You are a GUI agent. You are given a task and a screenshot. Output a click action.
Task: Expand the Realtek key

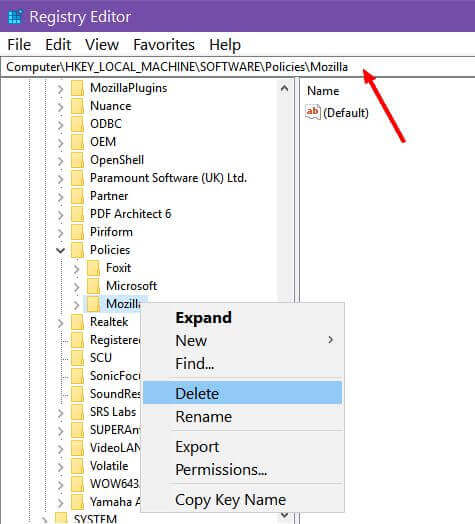(61, 322)
